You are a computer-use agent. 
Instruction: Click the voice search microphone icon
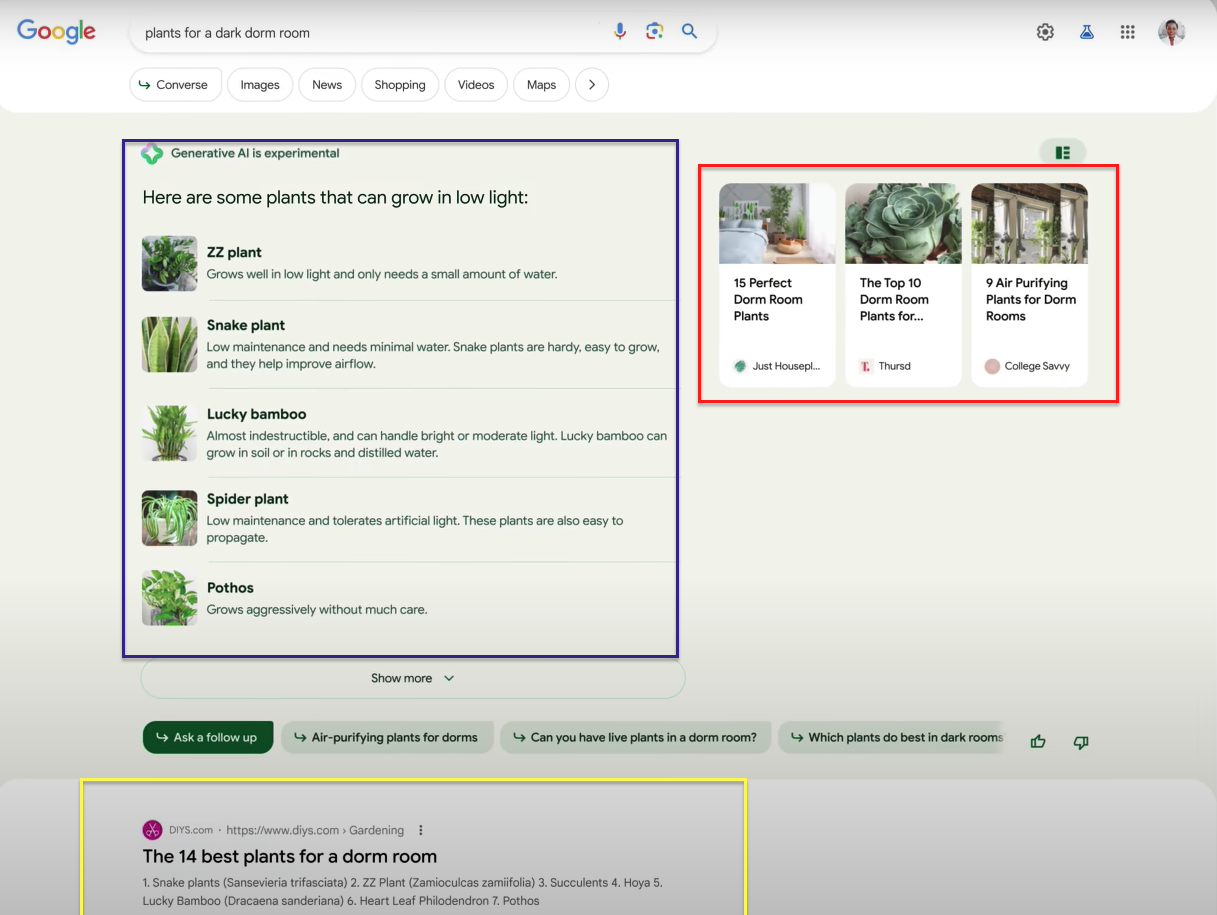tap(620, 32)
